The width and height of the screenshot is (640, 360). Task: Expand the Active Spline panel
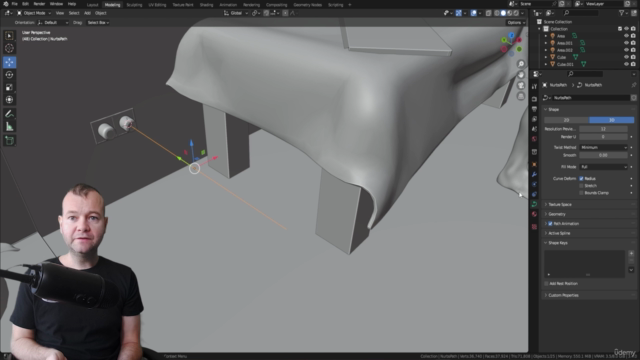(559, 233)
